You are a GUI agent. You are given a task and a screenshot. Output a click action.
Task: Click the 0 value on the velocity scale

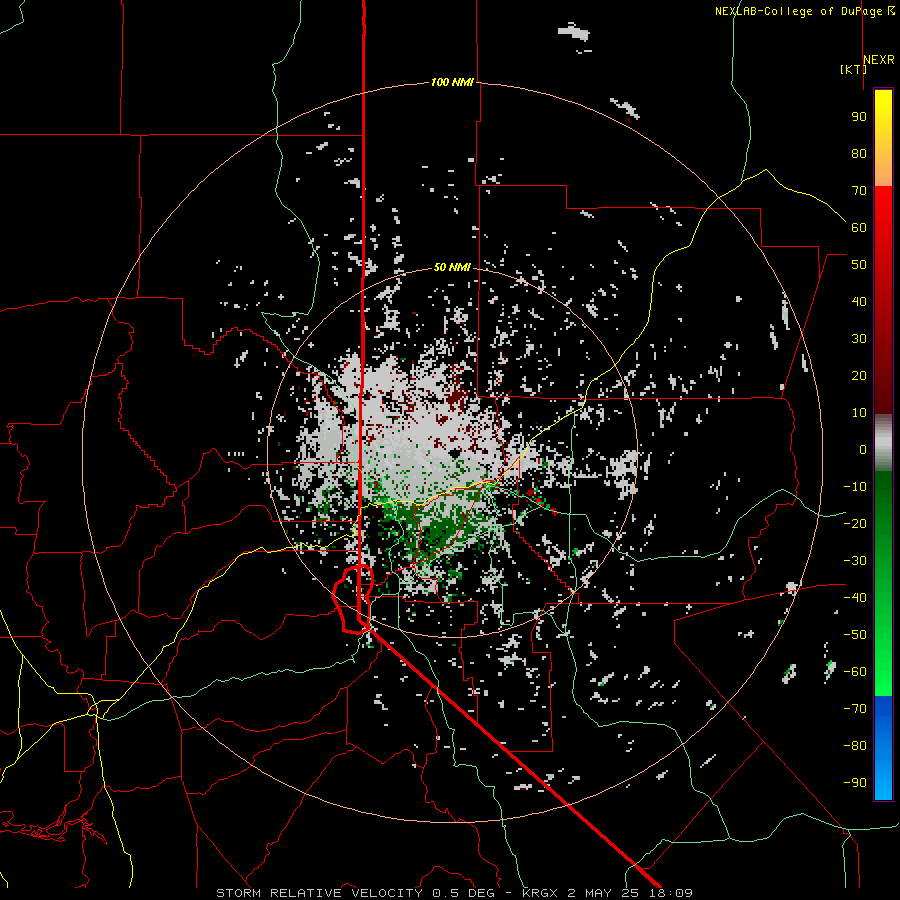[x=863, y=450]
